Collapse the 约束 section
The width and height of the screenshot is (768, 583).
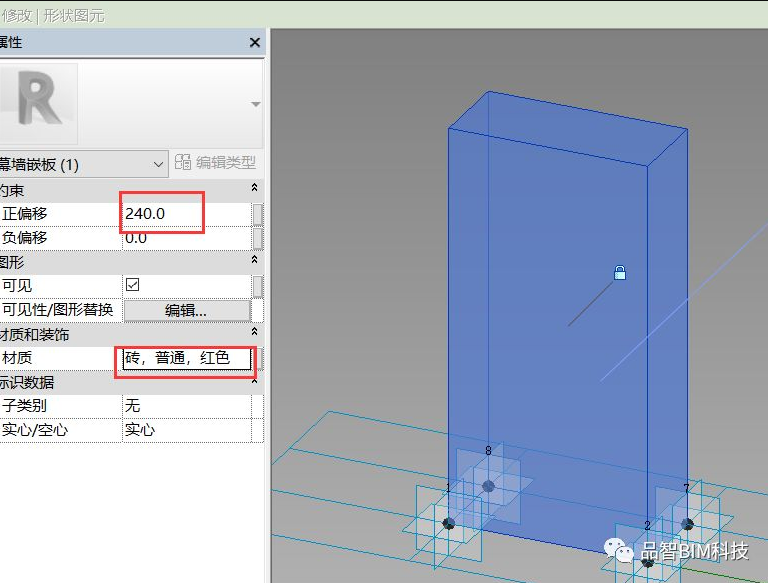[254, 188]
